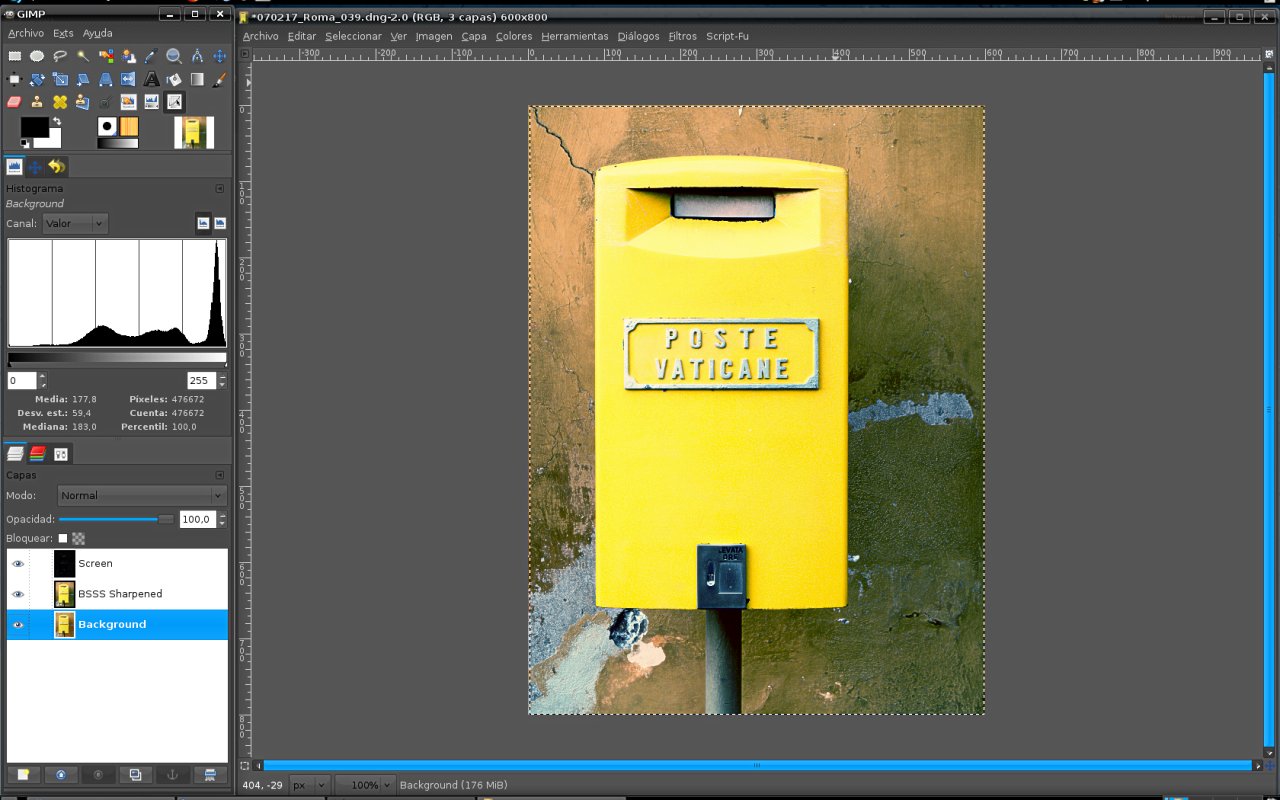Viewport: 1280px width, 800px height.
Task: Select the Ellipse Select tool
Action: coord(37,56)
